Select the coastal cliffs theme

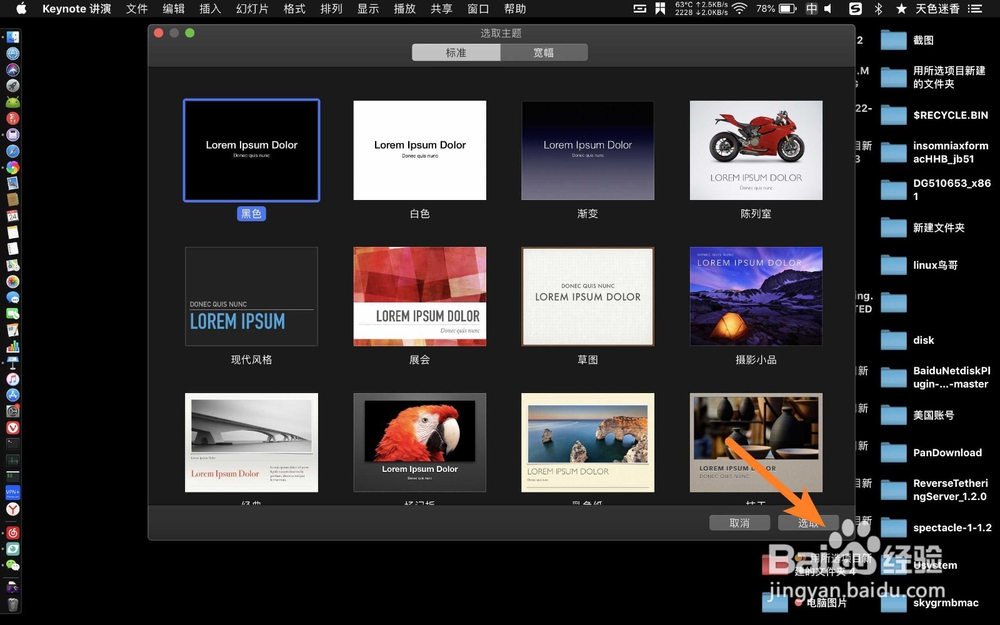pos(587,443)
